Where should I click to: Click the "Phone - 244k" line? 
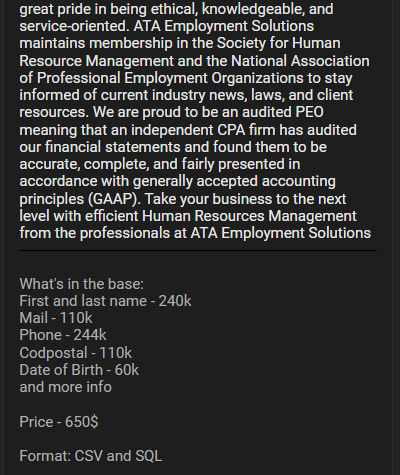click(x=63, y=335)
